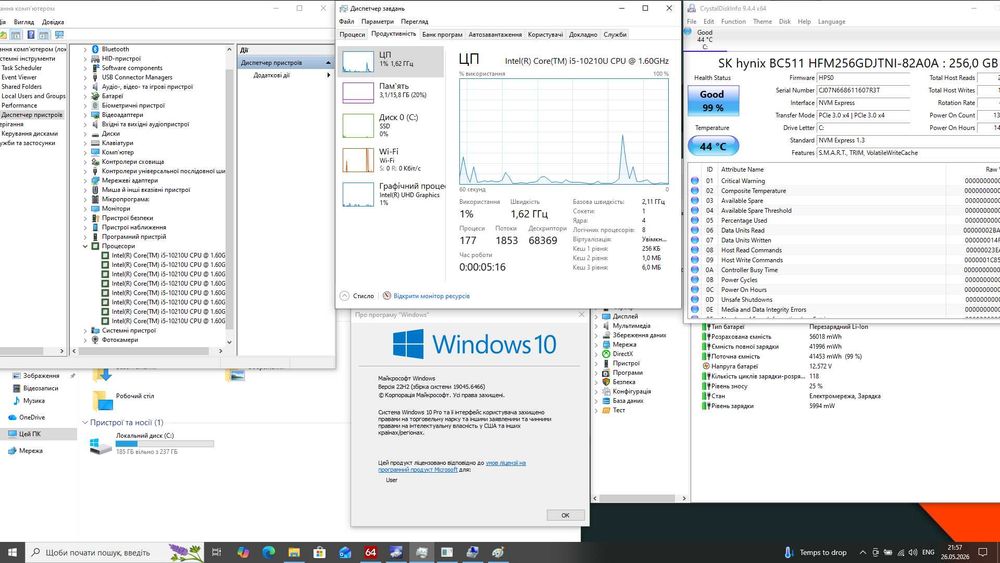The height and width of the screenshot is (563, 1000).
Task: Open the Copilot icon on the taskbar
Action: 243,552
